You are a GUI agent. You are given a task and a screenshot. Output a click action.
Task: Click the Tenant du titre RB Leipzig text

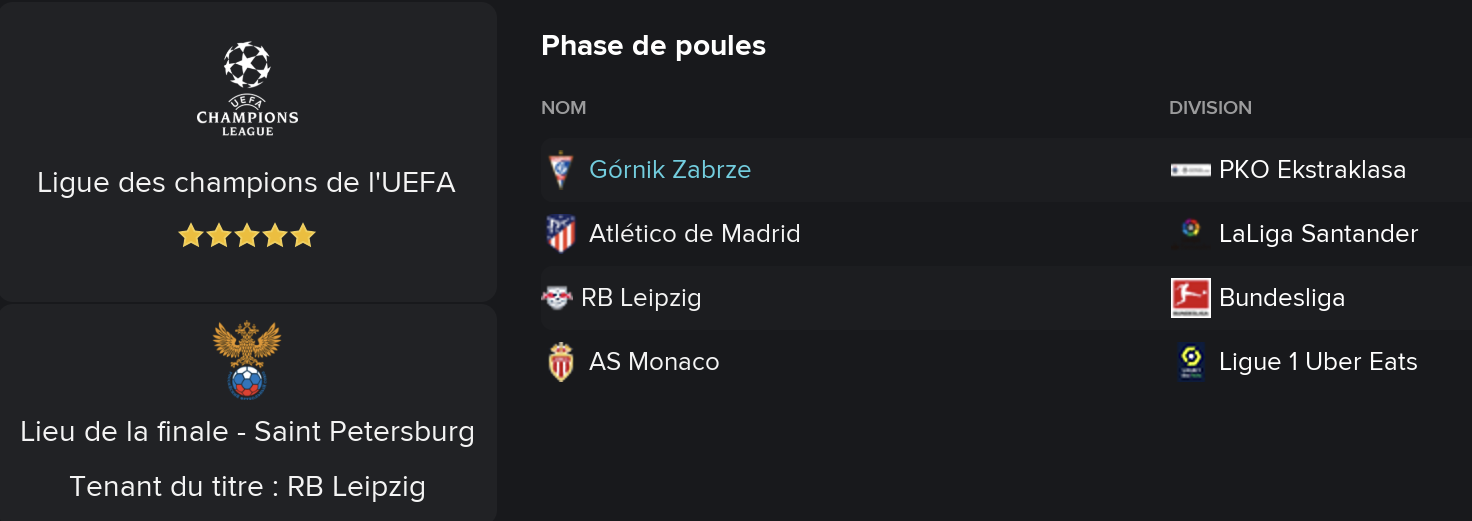[x=247, y=487]
